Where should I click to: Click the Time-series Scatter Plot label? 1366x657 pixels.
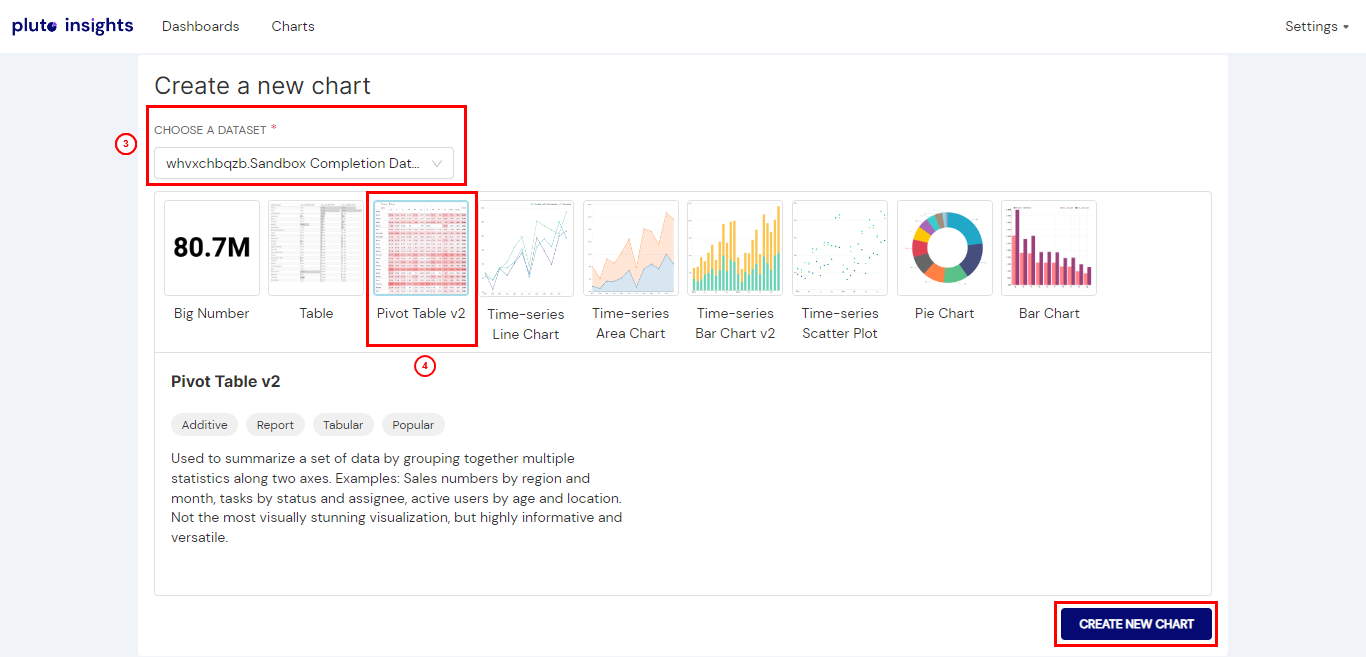(x=840, y=323)
